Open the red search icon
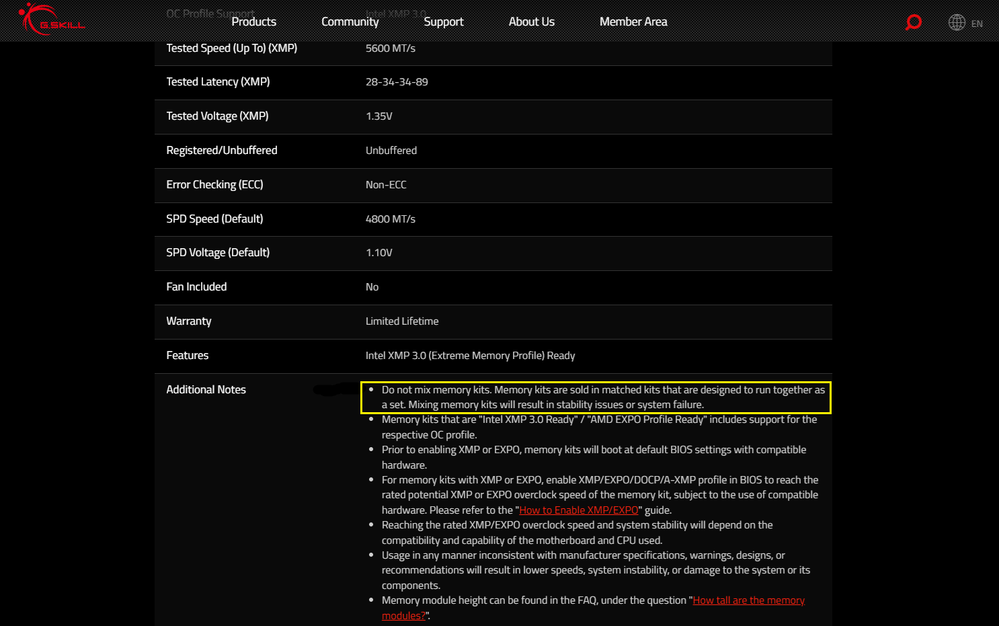The image size is (999, 626). pos(913,22)
